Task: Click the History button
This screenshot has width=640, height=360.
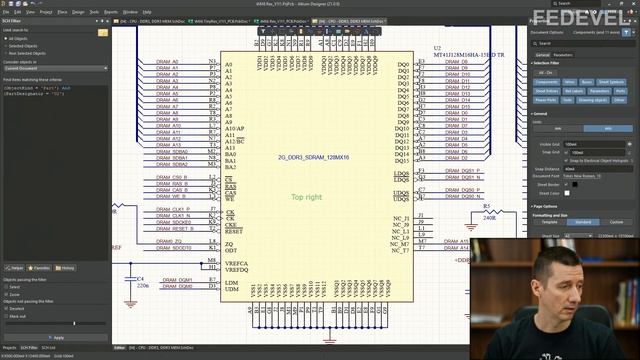Action: [x=65, y=268]
